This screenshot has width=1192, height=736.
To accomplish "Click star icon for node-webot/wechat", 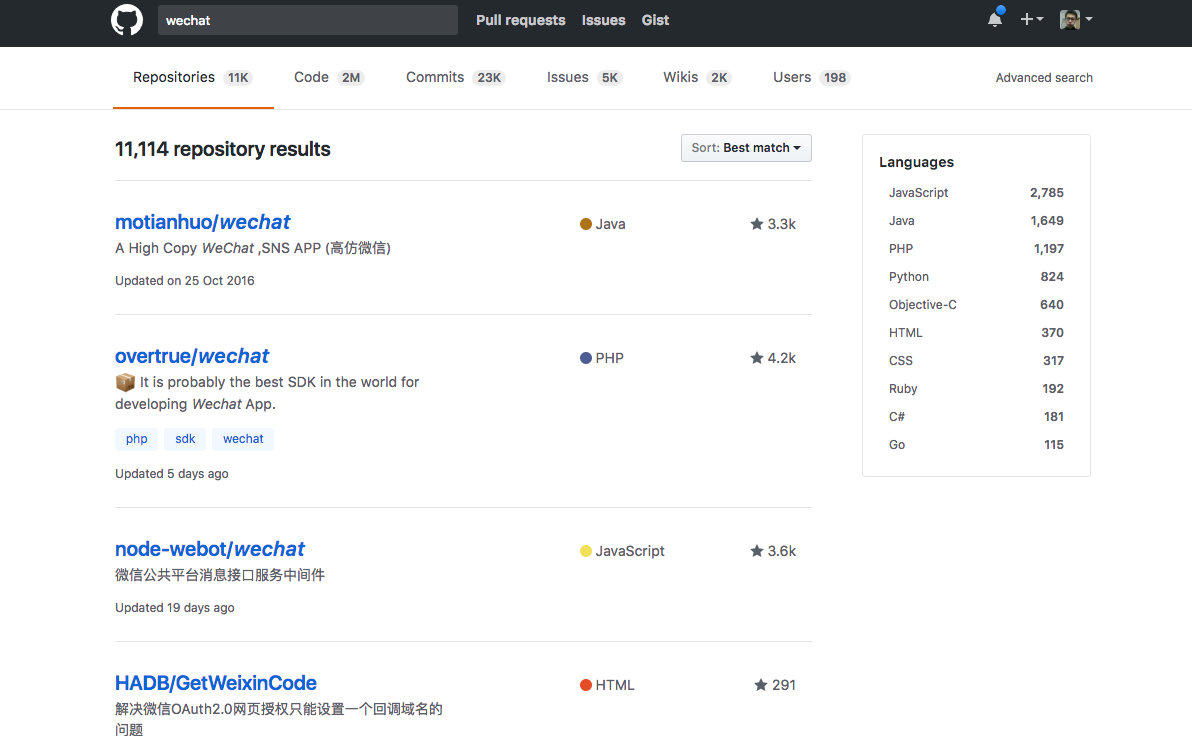I will (x=756, y=550).
